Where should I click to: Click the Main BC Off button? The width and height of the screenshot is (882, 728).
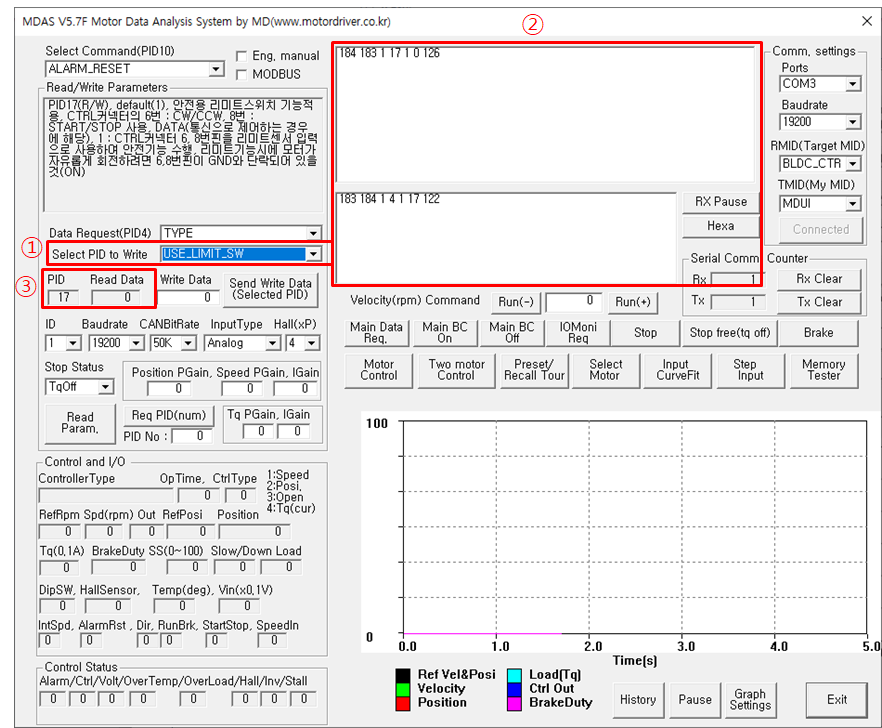pyautogui.click(x=512, y=333)
